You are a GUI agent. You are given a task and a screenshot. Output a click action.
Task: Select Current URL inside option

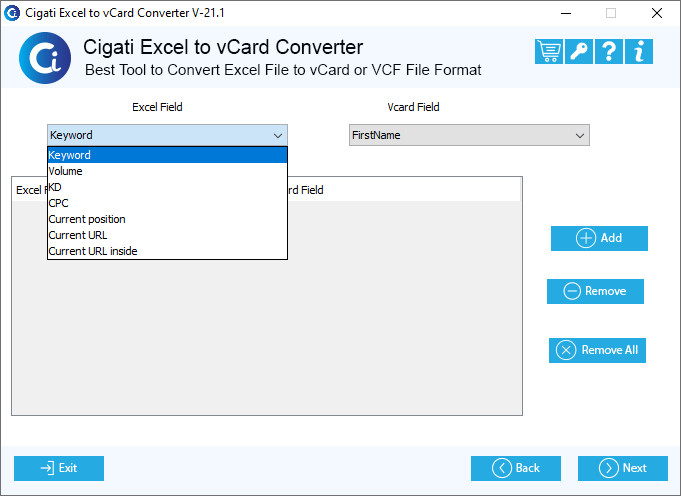(167, 251)
